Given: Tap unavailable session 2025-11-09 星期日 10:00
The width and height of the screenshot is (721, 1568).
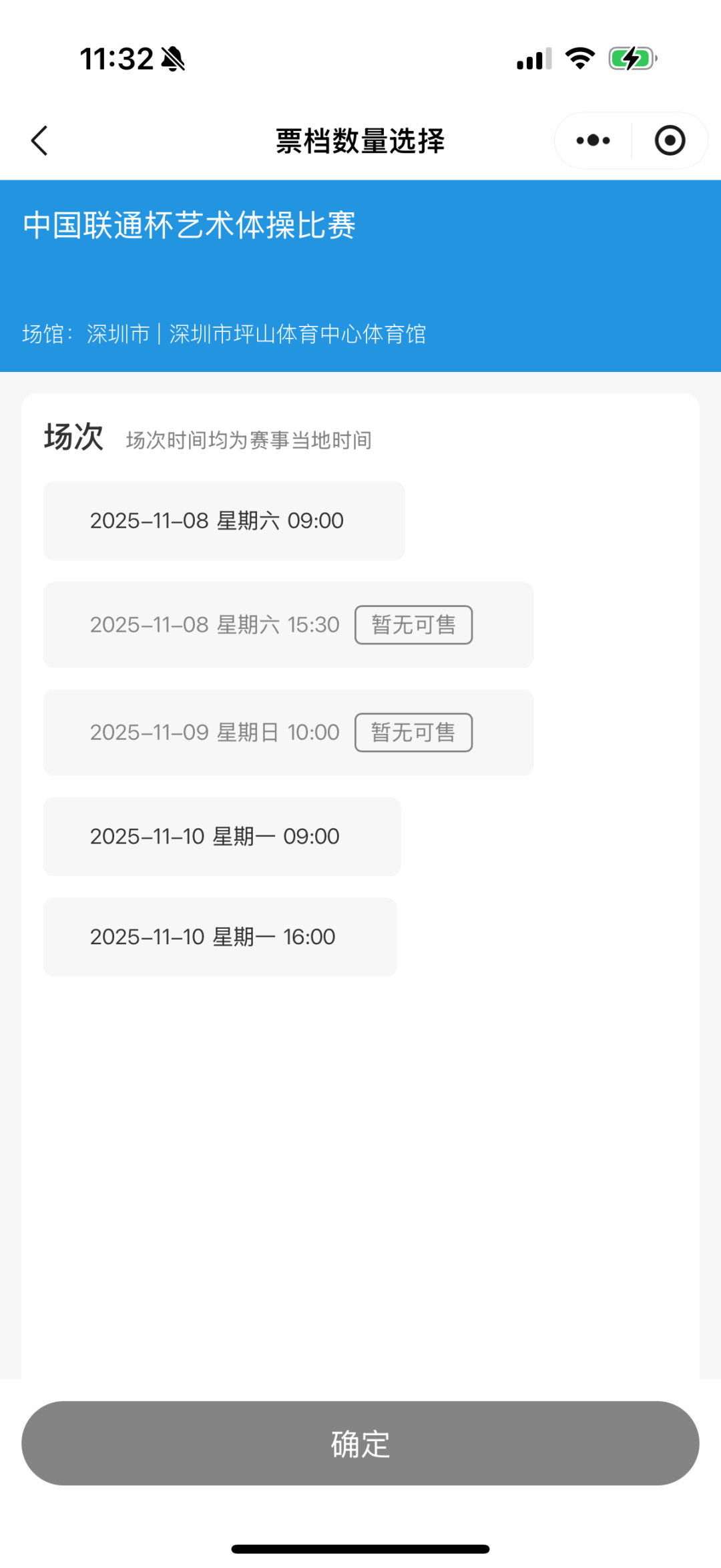Looking at the screenshot, I should 214,733.
